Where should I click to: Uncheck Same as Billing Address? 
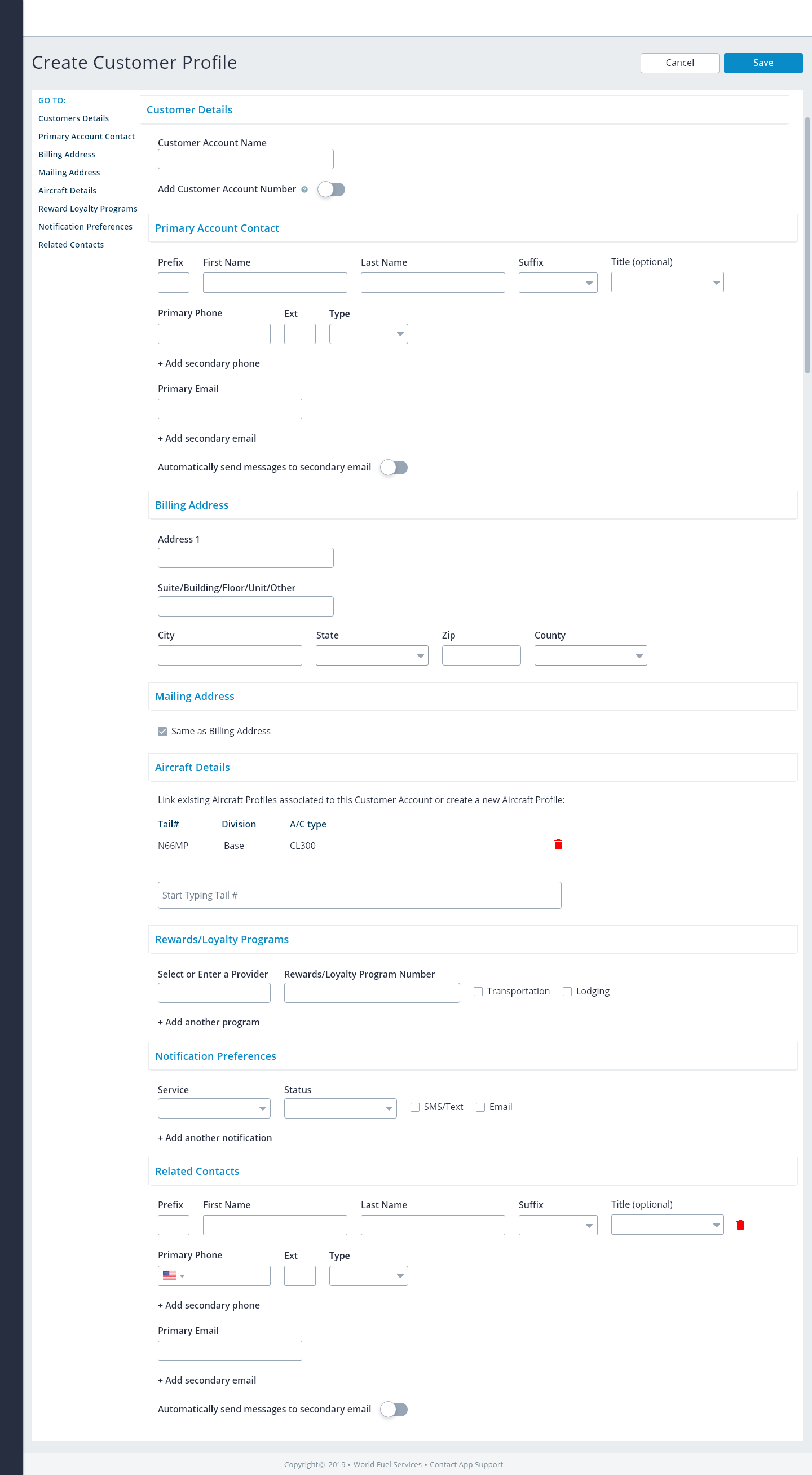click(x=162, y=731)
